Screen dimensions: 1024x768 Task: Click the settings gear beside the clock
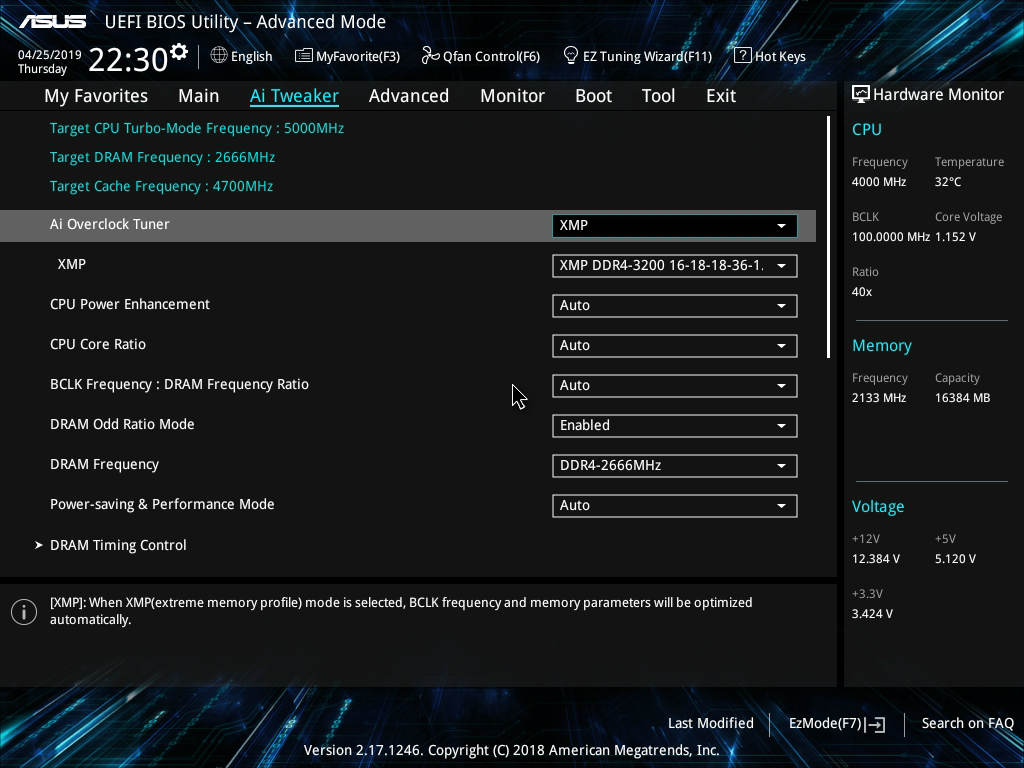(x=178, y=52)
